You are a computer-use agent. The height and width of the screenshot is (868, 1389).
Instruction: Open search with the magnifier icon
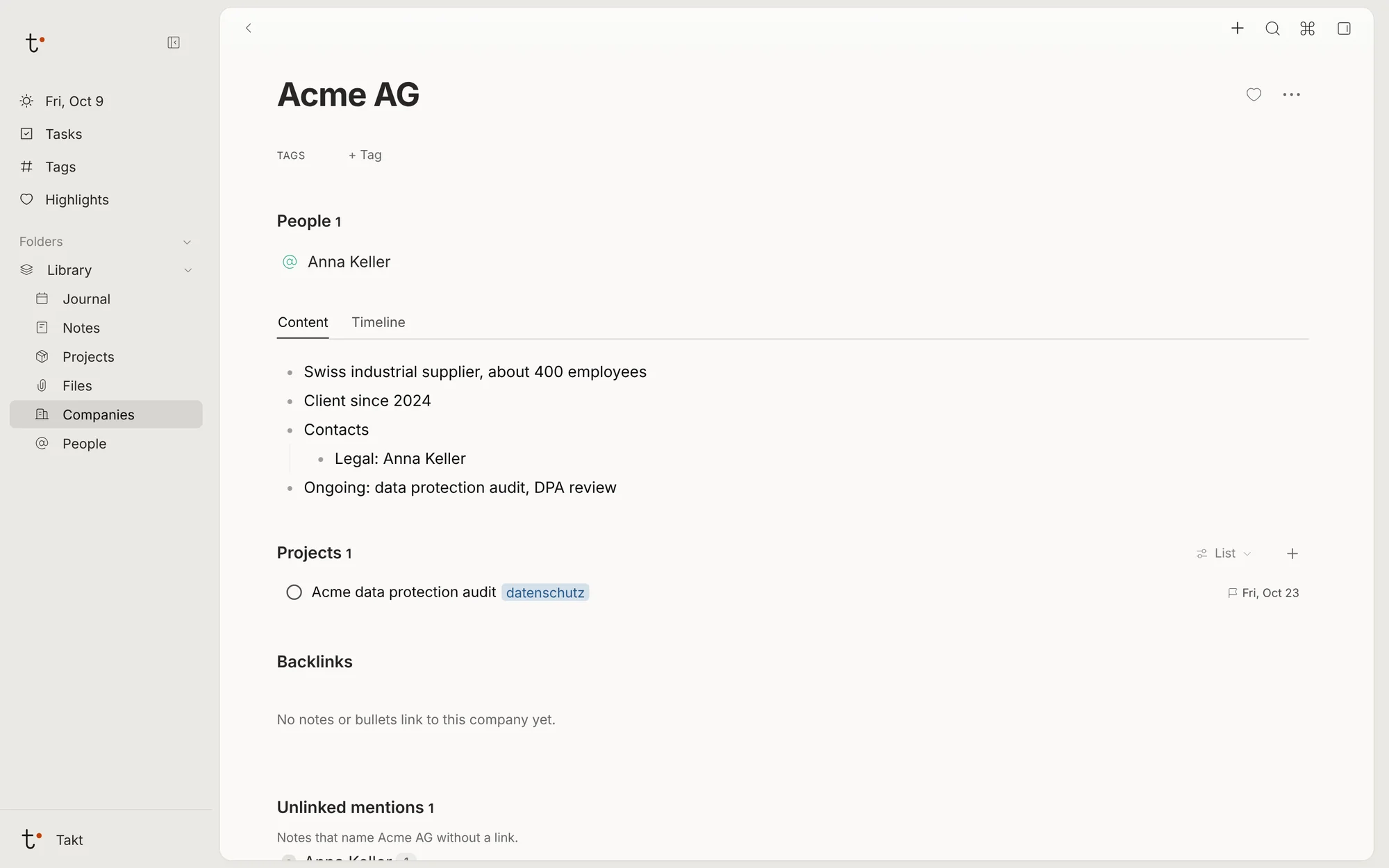1272,28
